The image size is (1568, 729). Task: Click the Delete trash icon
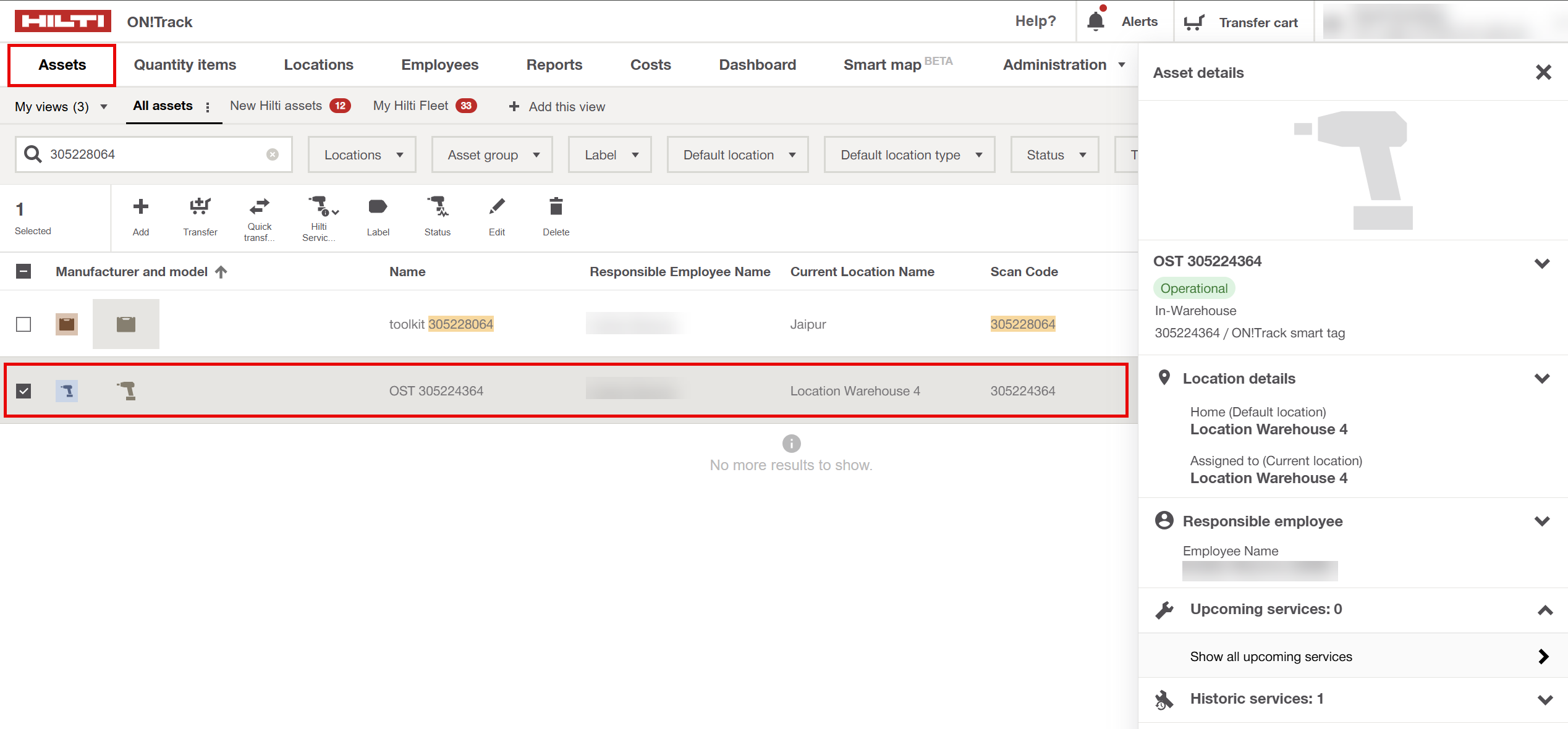[x=556, y=207]
